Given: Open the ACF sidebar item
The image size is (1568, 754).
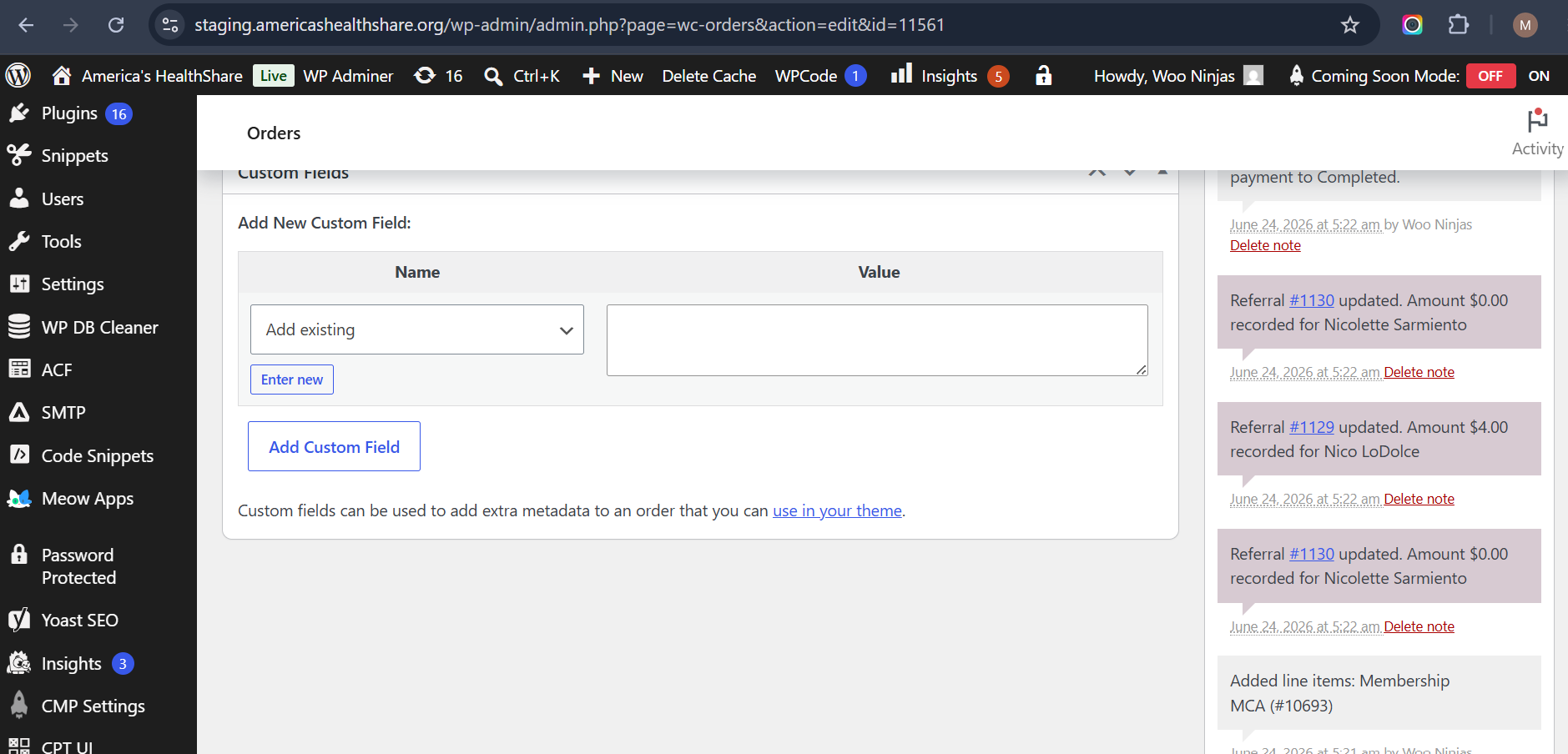Looking at the screenshot, I should pyautogui.click(x=57, y=370).
